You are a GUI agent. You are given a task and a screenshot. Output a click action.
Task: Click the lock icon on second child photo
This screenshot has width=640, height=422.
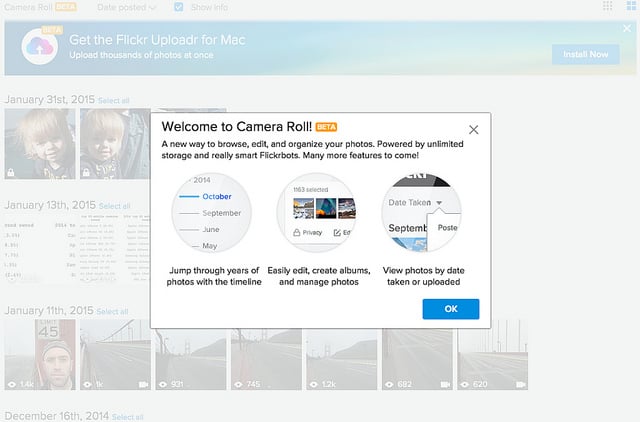pos(86,172)
